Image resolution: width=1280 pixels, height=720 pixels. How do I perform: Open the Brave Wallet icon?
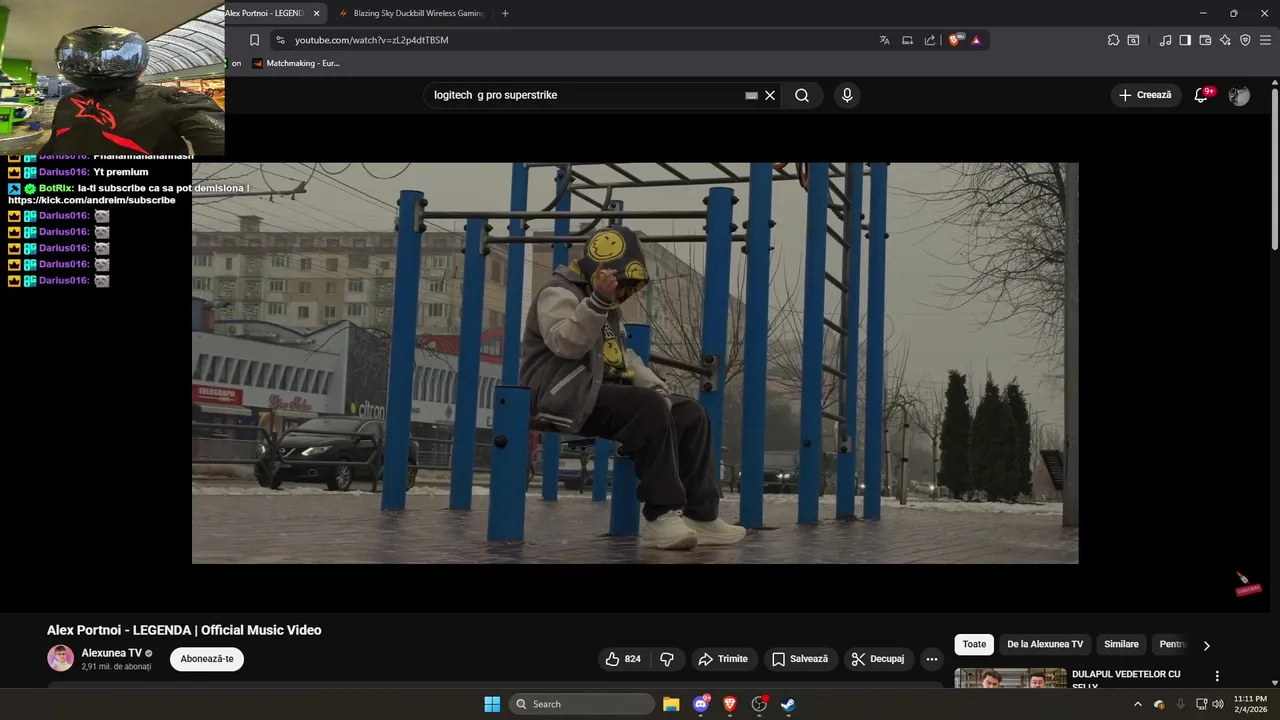click(x=1205, y=40)
